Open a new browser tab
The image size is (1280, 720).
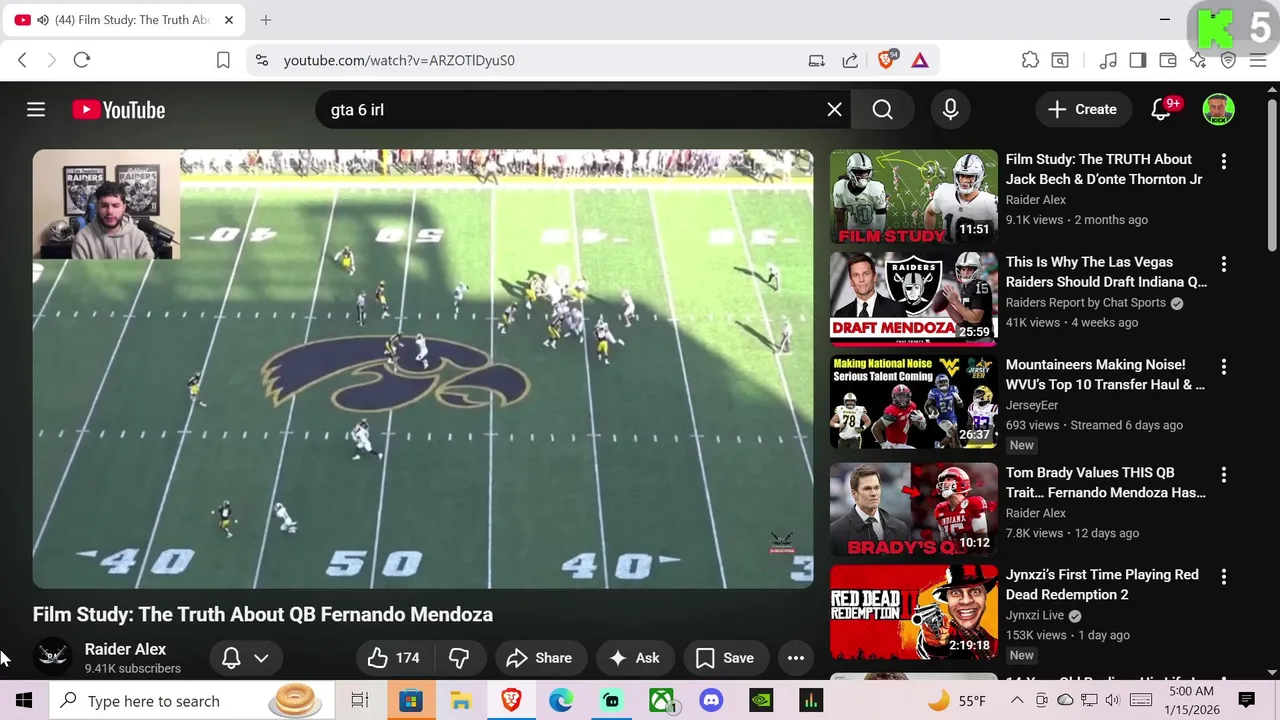click(266, 20)
